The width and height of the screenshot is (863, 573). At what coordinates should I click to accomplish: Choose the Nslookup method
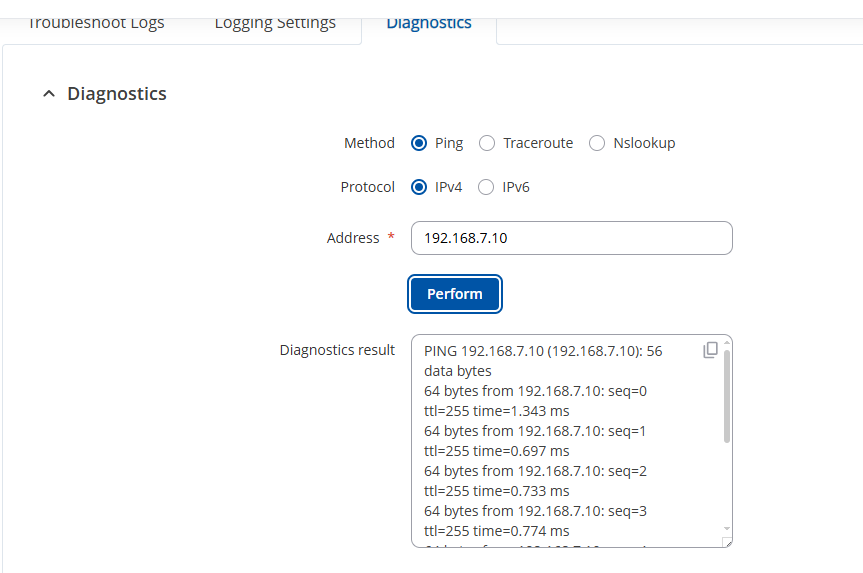[597, 143]
